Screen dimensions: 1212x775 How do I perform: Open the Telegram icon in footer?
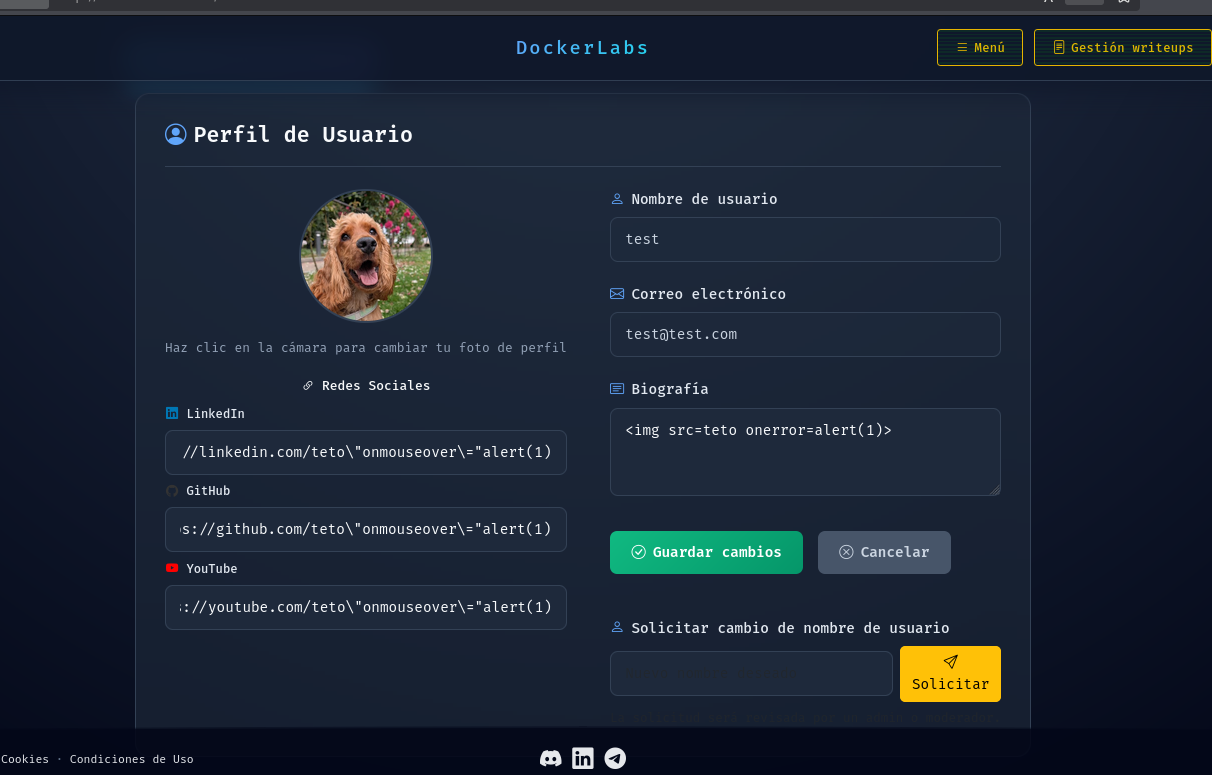click(616, 759)
